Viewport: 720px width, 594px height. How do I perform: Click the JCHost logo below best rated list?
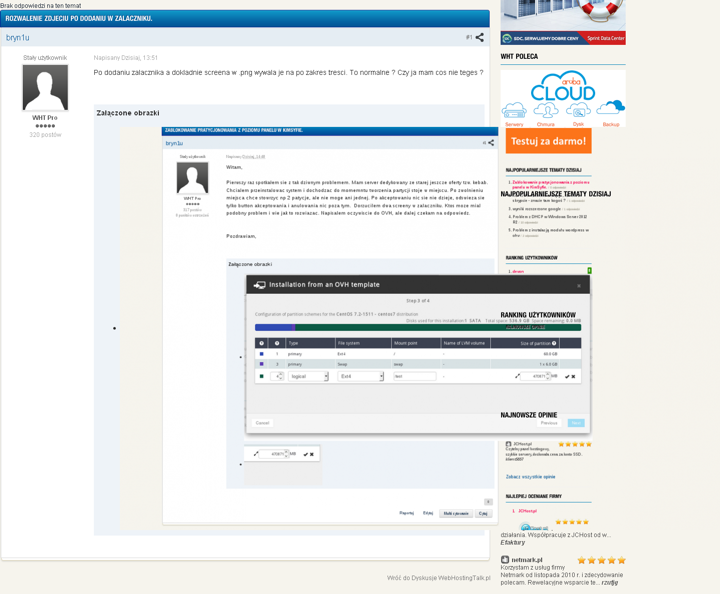tap(534, 527)
